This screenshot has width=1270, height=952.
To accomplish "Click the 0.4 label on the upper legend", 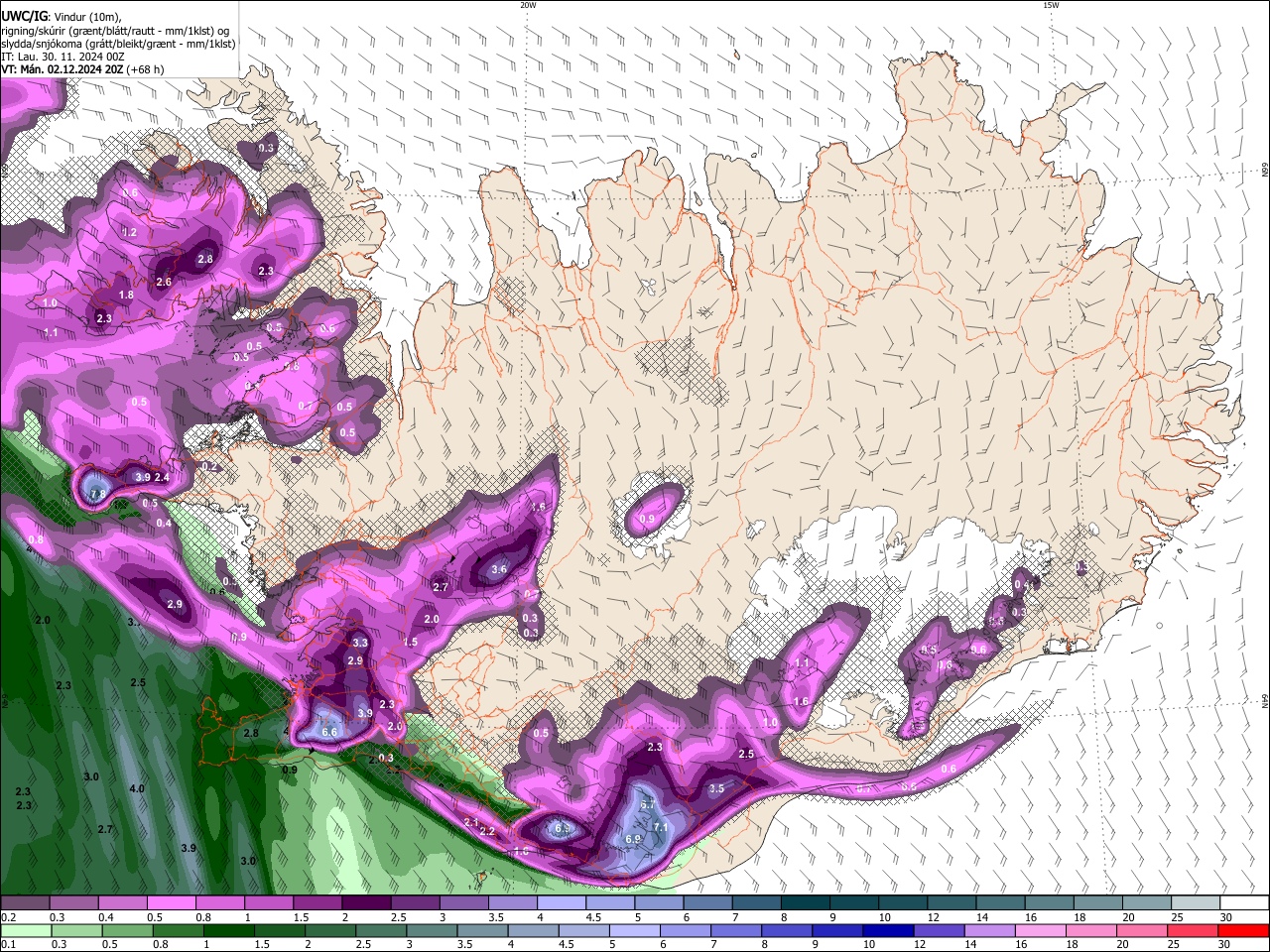I will click(107, 917).
